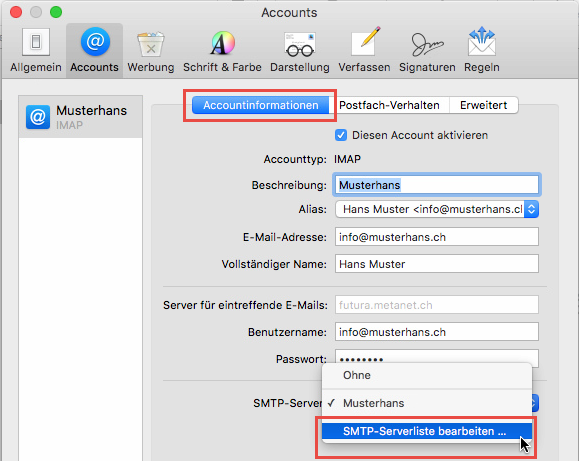
Task: Switch to the Erweitert tab
Action: [x=484, y=105]
